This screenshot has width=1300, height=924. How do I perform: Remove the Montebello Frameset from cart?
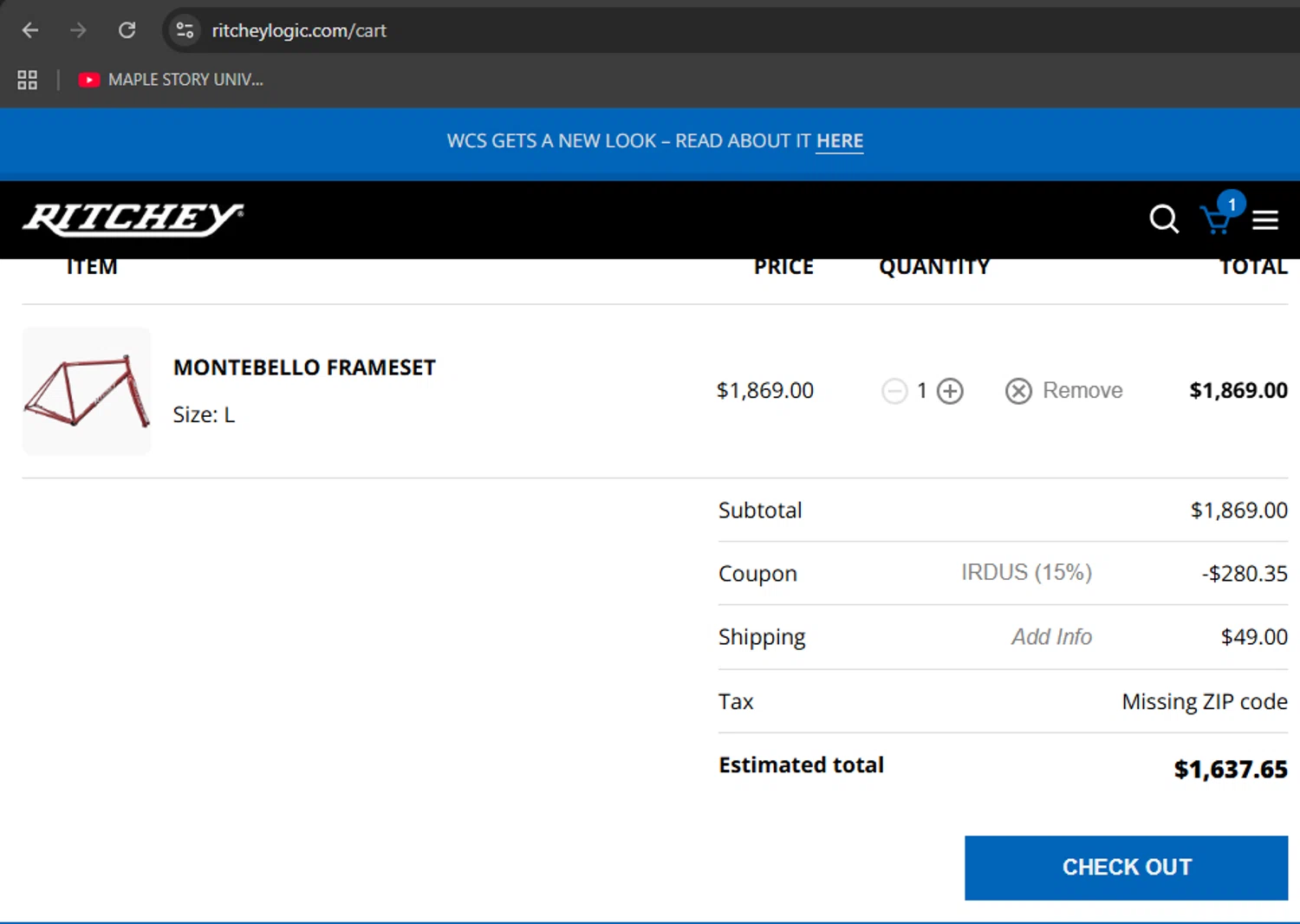pos(1064,391)
